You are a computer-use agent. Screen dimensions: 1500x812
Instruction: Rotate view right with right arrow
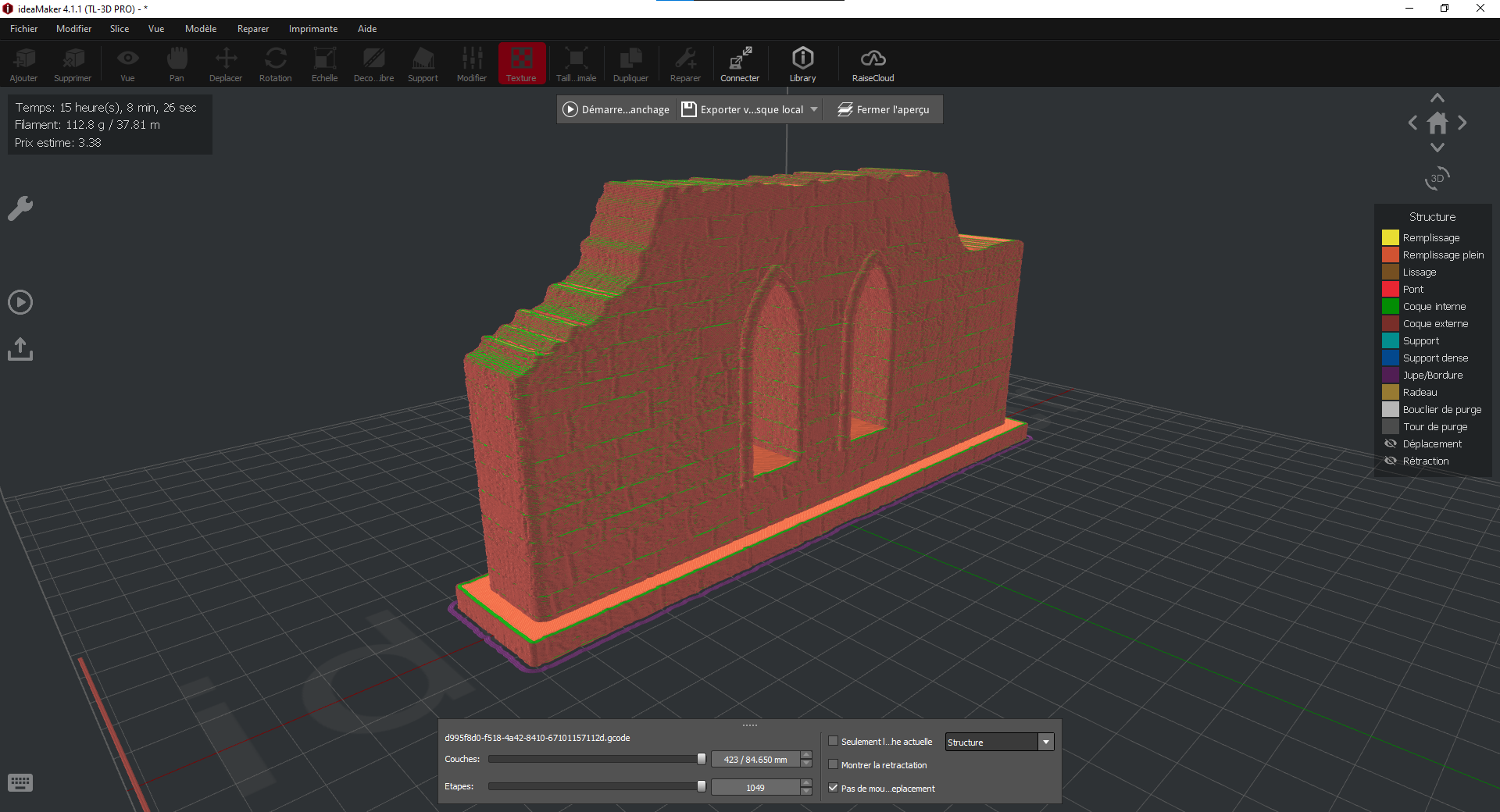click(x=1462, y=123)
